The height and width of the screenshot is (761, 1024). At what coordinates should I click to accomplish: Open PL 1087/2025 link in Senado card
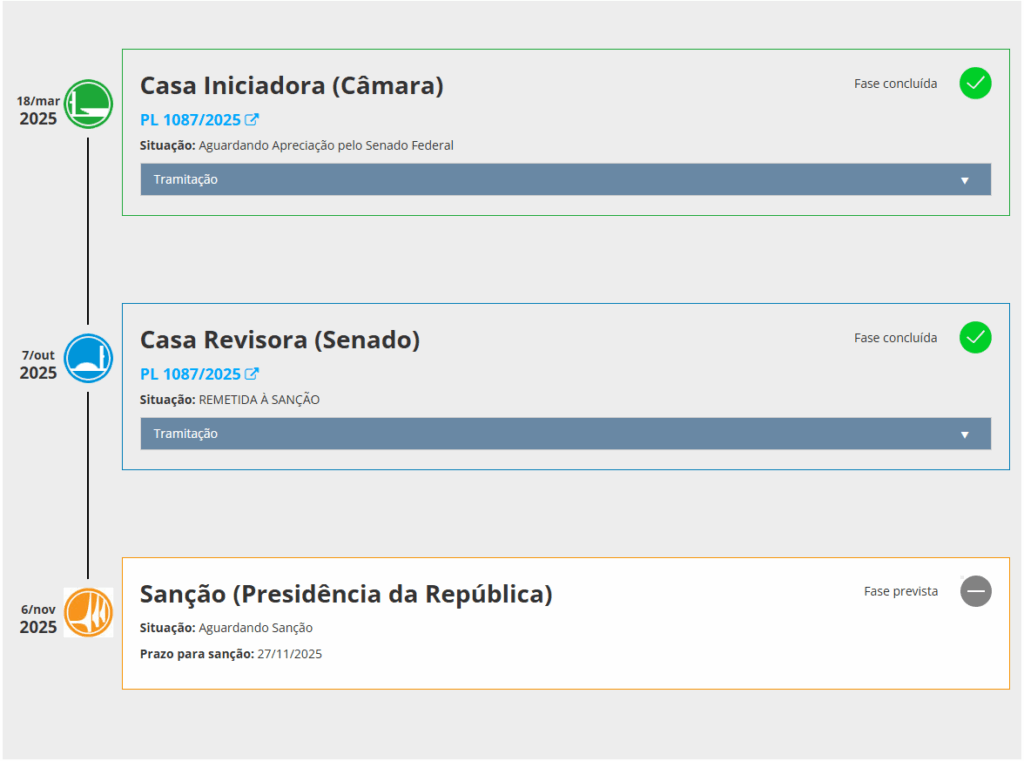pos(190,374)
